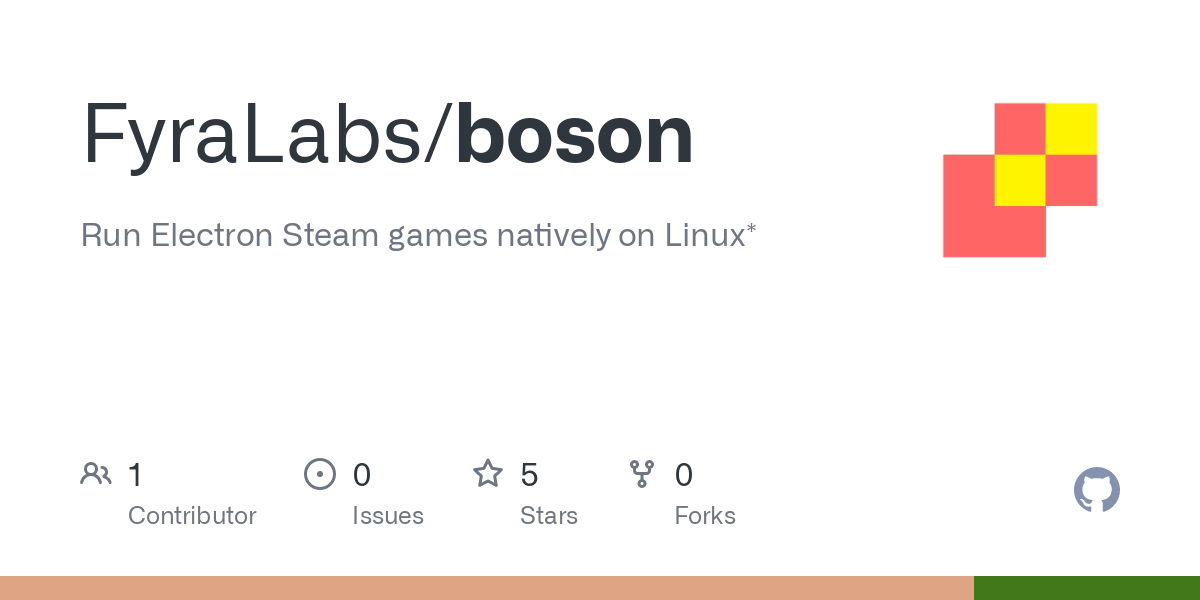Click the GitHub Octocat logo
Image resolution: width=1200 pixels, height=600 pixels.
point(1097,490)
